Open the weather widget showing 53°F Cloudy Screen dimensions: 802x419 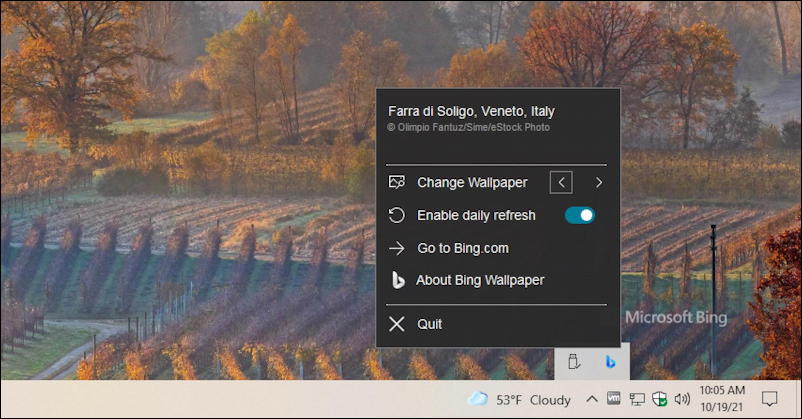click(x=519, y=400)
